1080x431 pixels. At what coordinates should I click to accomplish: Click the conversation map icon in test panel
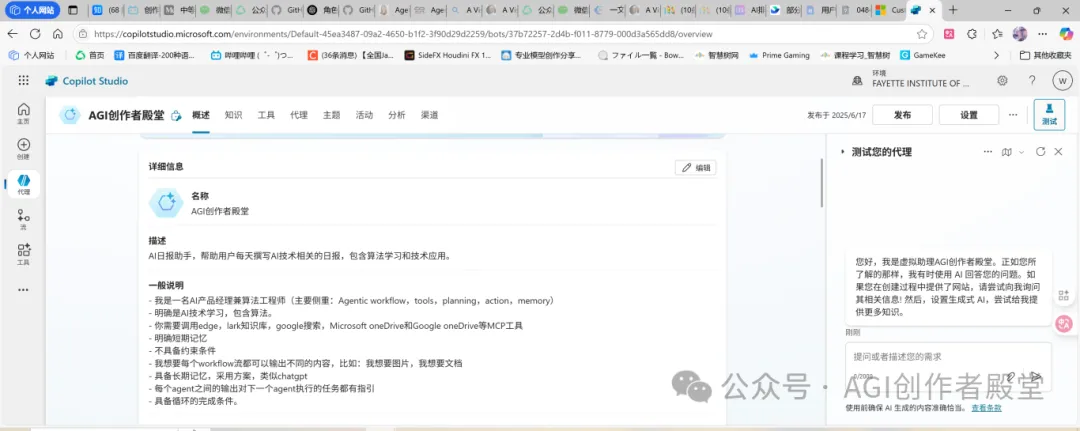pos(1007,151)
